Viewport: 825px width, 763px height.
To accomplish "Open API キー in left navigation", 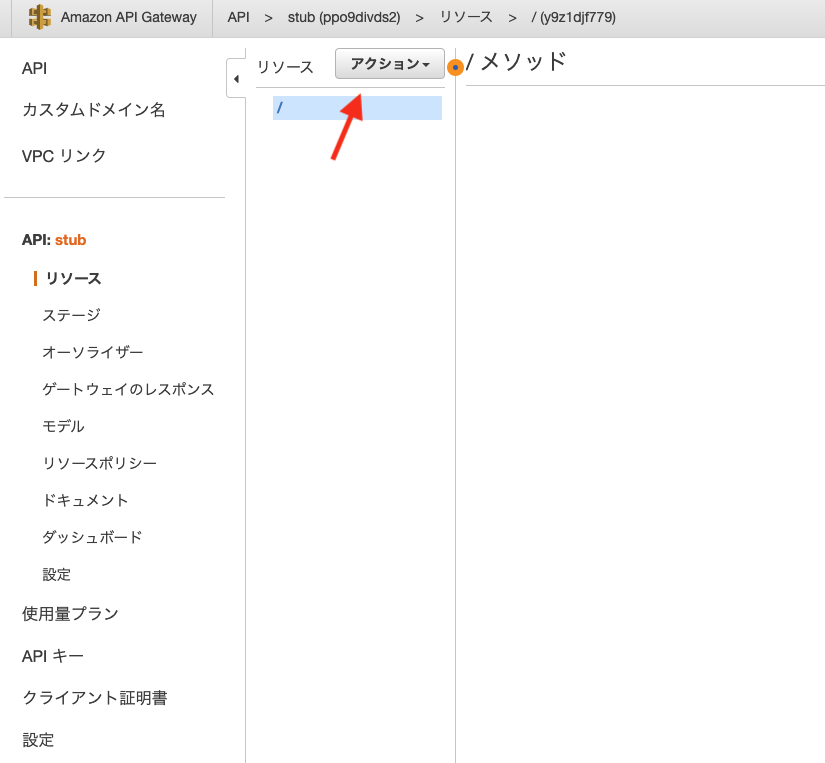I will click(53, 656).
